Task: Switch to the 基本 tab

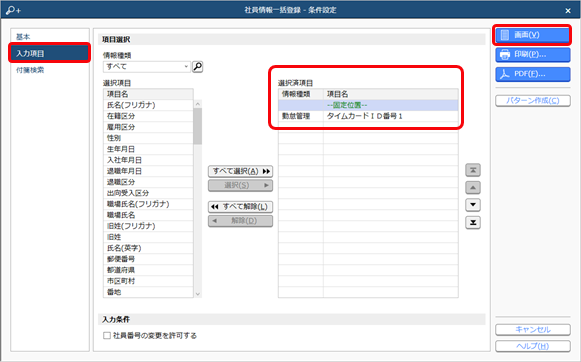Action: (x=23, y=37)
